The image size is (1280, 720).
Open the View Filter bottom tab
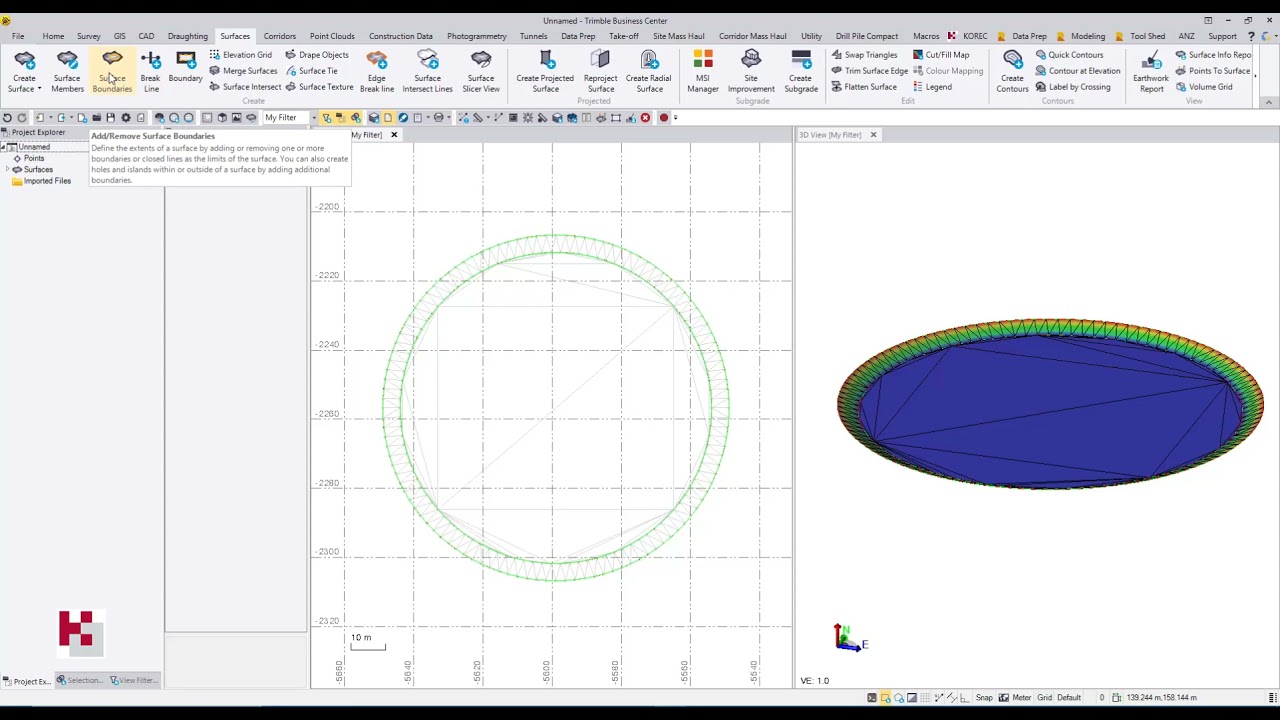click(132, 681)
